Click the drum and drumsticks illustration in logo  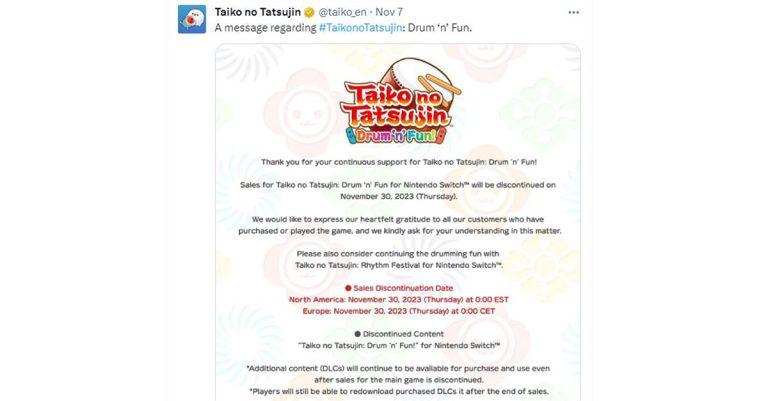pos(423,81)
